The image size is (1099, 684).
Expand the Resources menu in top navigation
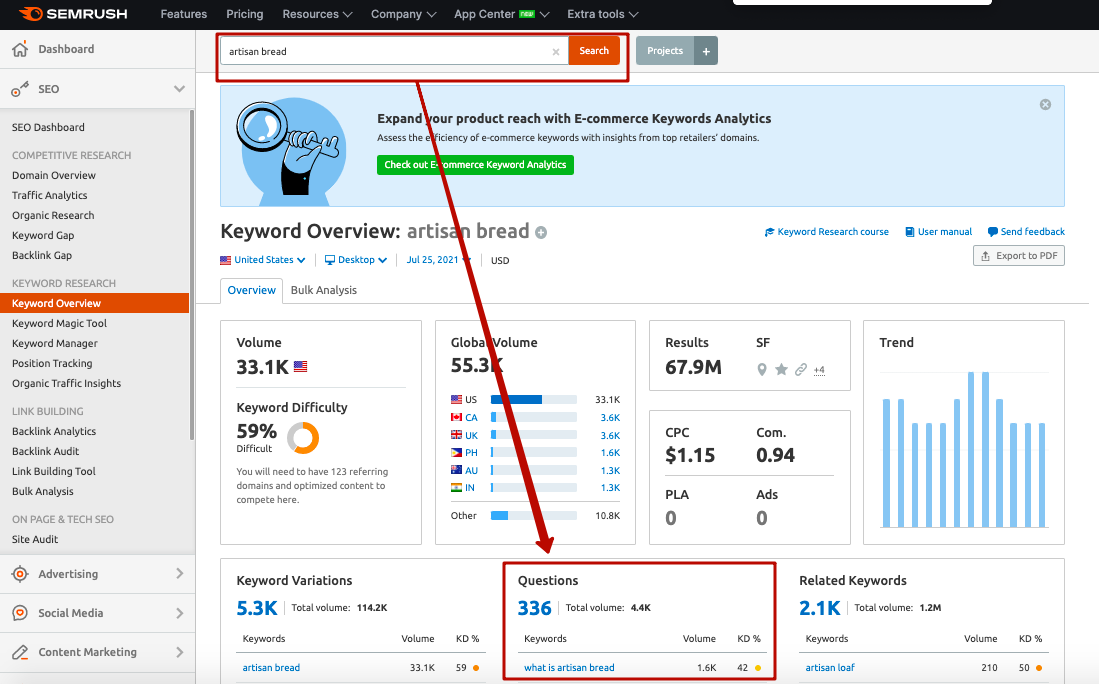click(x=316, y=14)
